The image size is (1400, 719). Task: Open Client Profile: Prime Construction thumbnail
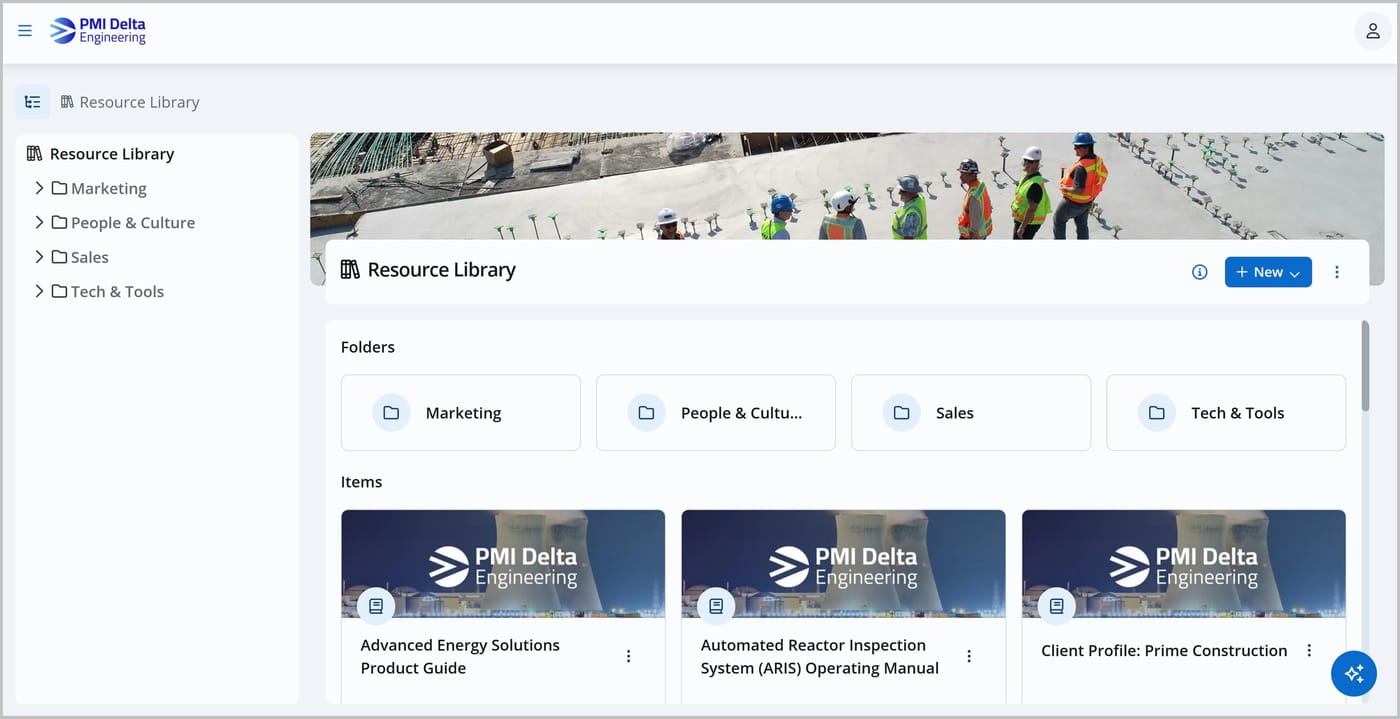[1184, 564]
